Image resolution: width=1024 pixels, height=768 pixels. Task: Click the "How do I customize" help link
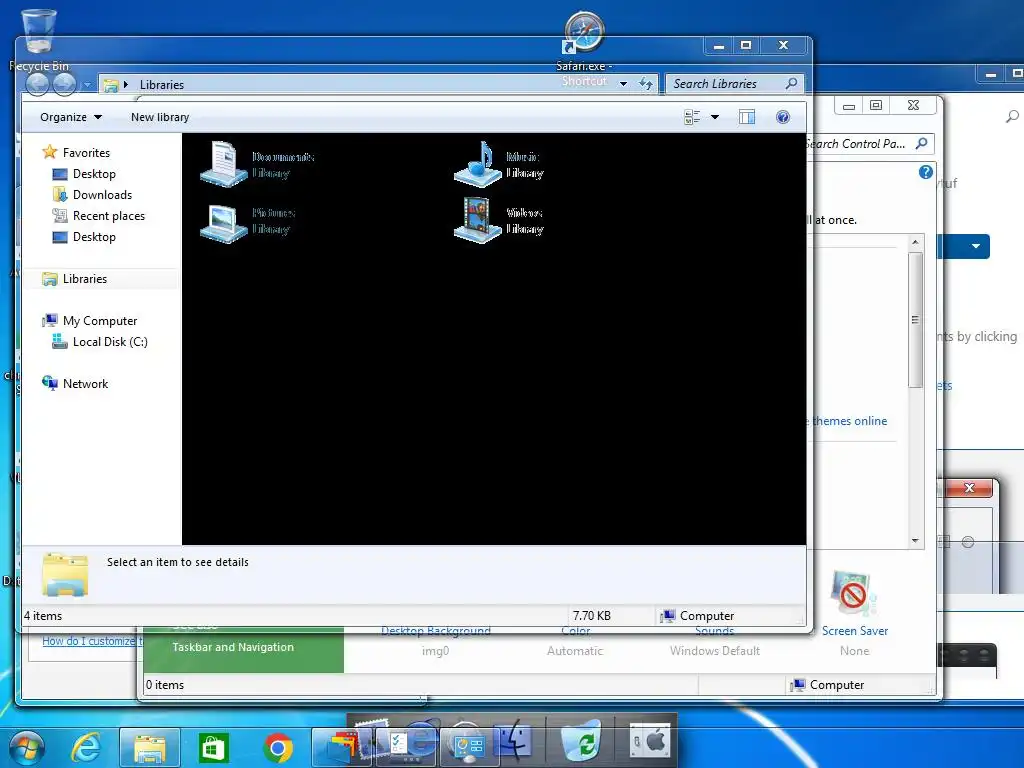pos(93,641)
